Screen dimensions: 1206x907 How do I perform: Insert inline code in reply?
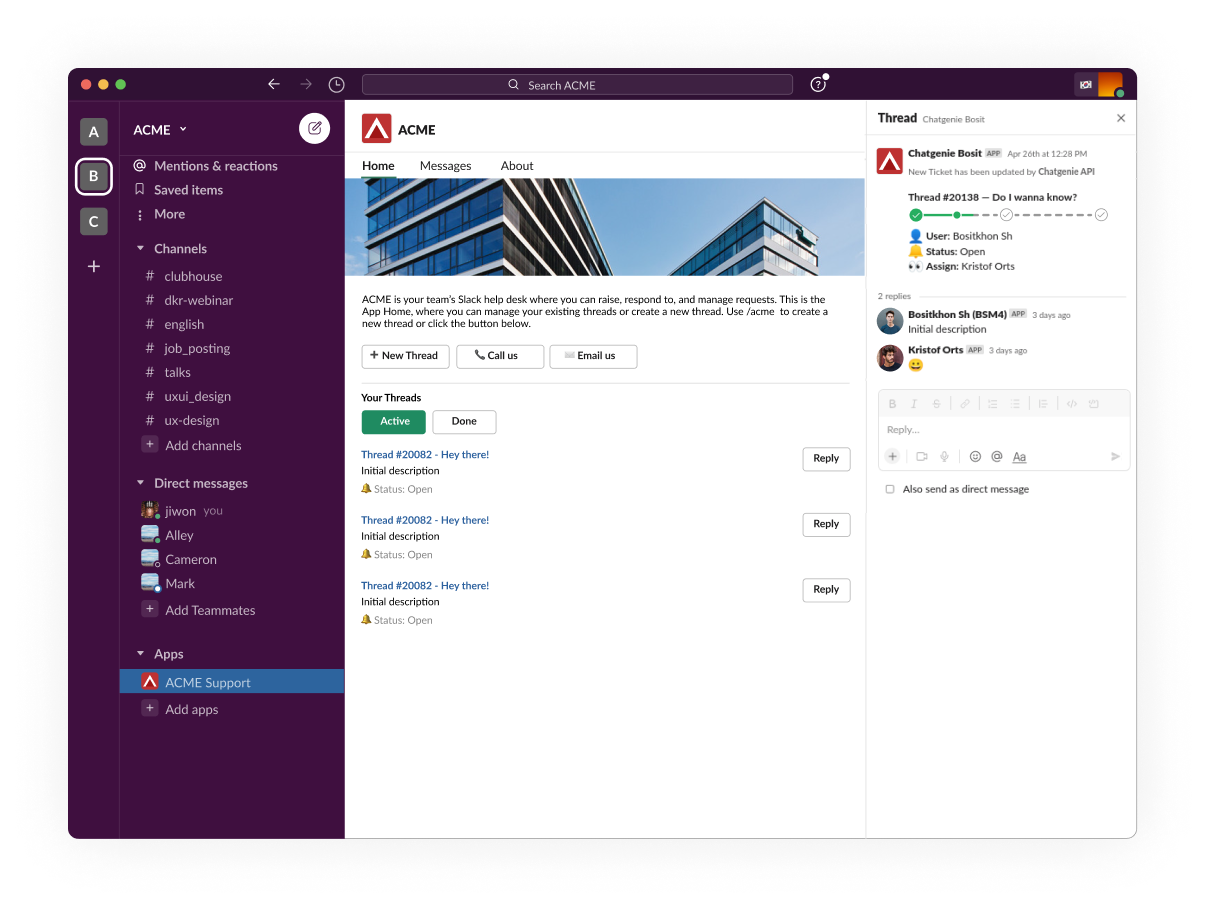(1072, 404)
